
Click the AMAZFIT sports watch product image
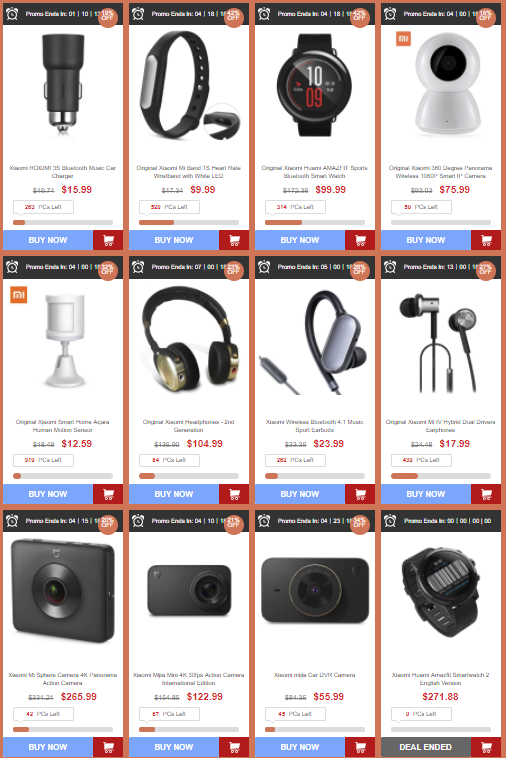click(x=314, y=86)
